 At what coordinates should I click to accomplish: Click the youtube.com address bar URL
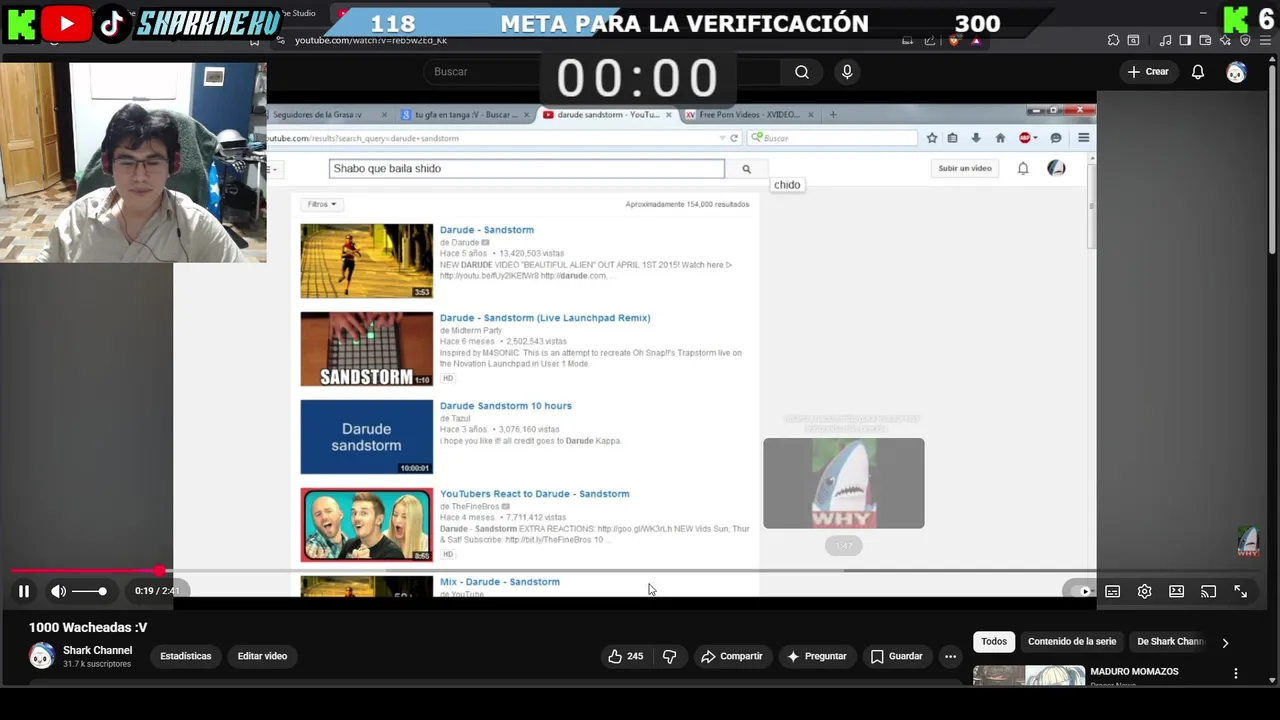[371, 41]
